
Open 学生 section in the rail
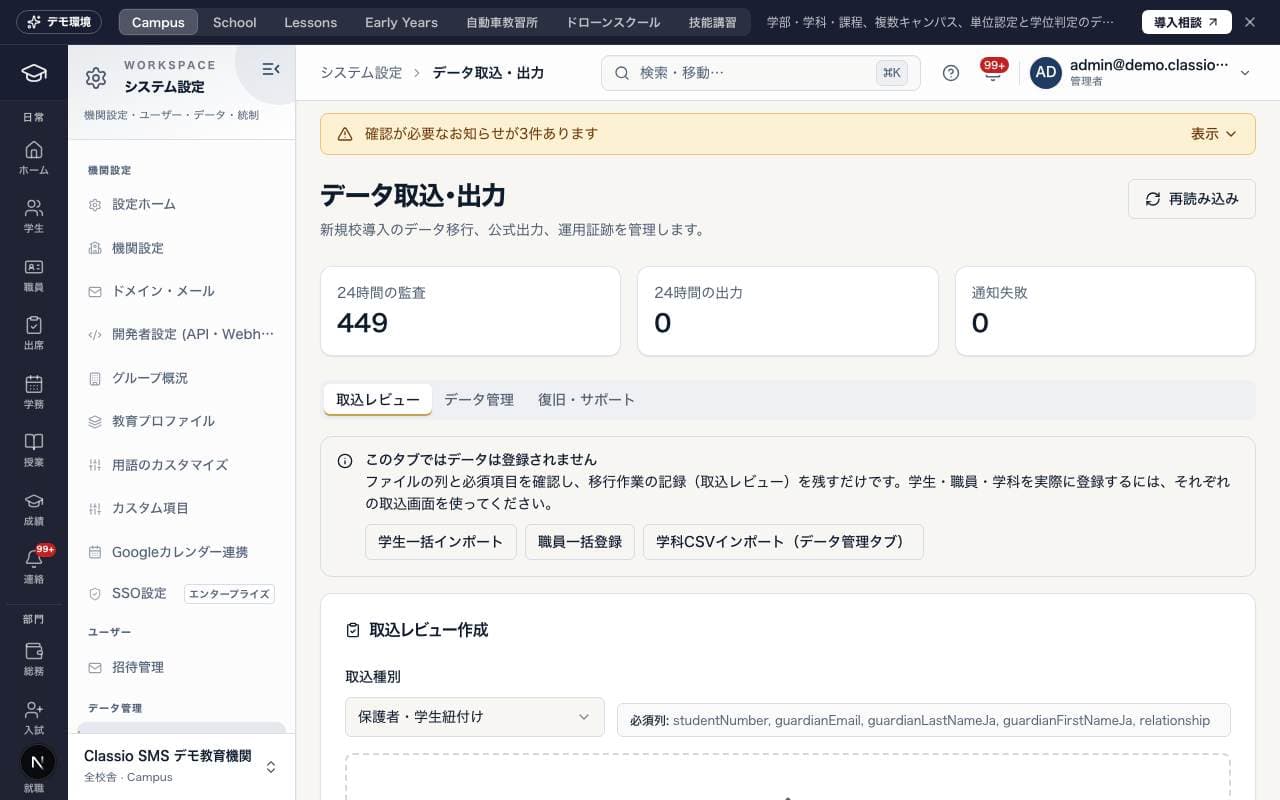33,216
